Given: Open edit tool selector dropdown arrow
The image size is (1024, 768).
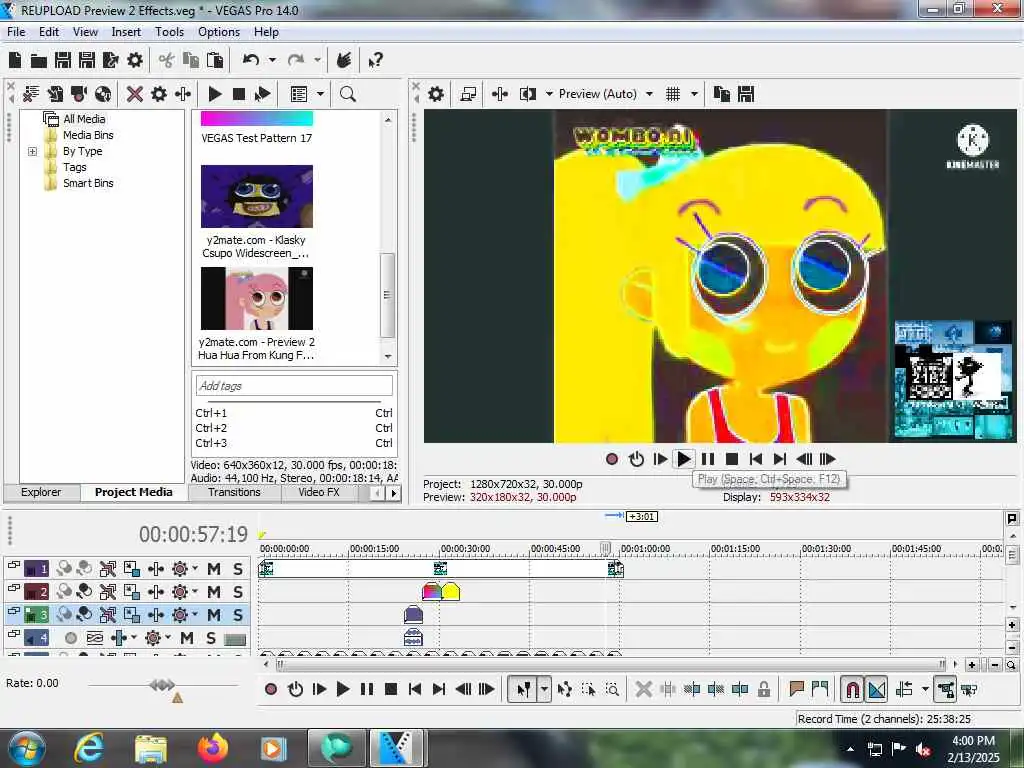Looking at the screenshot, I should coord(544,689).
